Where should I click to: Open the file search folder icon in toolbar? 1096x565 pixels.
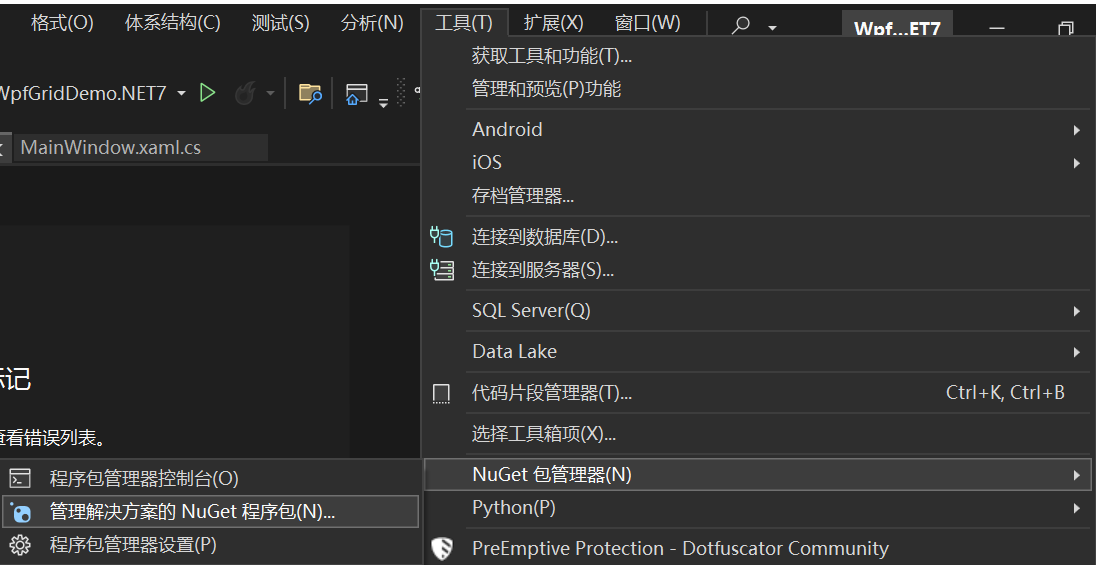pyautogui.click(x=310, y=93)
